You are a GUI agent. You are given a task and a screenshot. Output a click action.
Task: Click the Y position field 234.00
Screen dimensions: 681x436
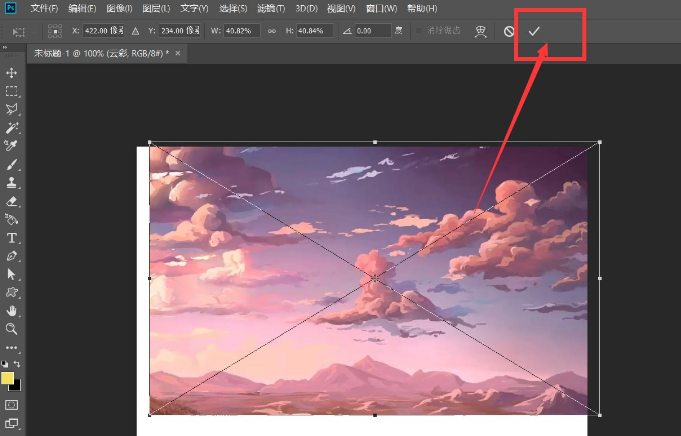click(x=180, y=31)
